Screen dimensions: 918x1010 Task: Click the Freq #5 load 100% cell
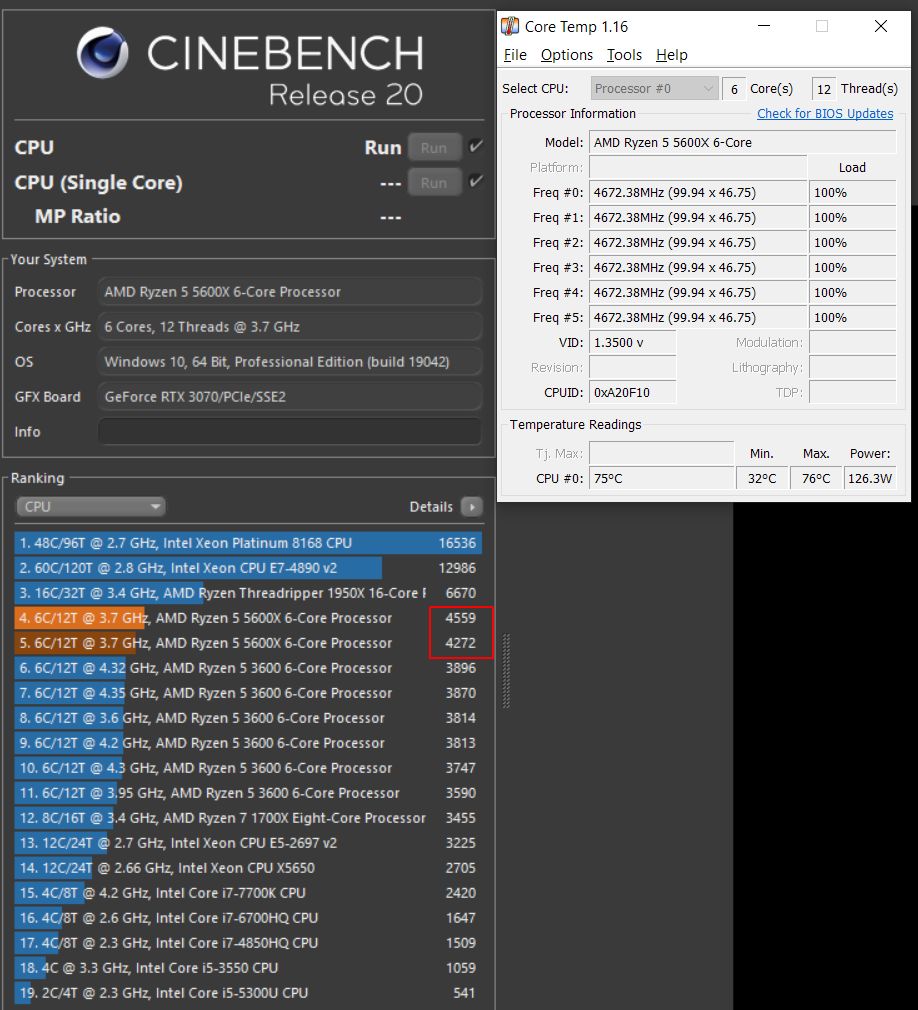[x=852, y=318]
